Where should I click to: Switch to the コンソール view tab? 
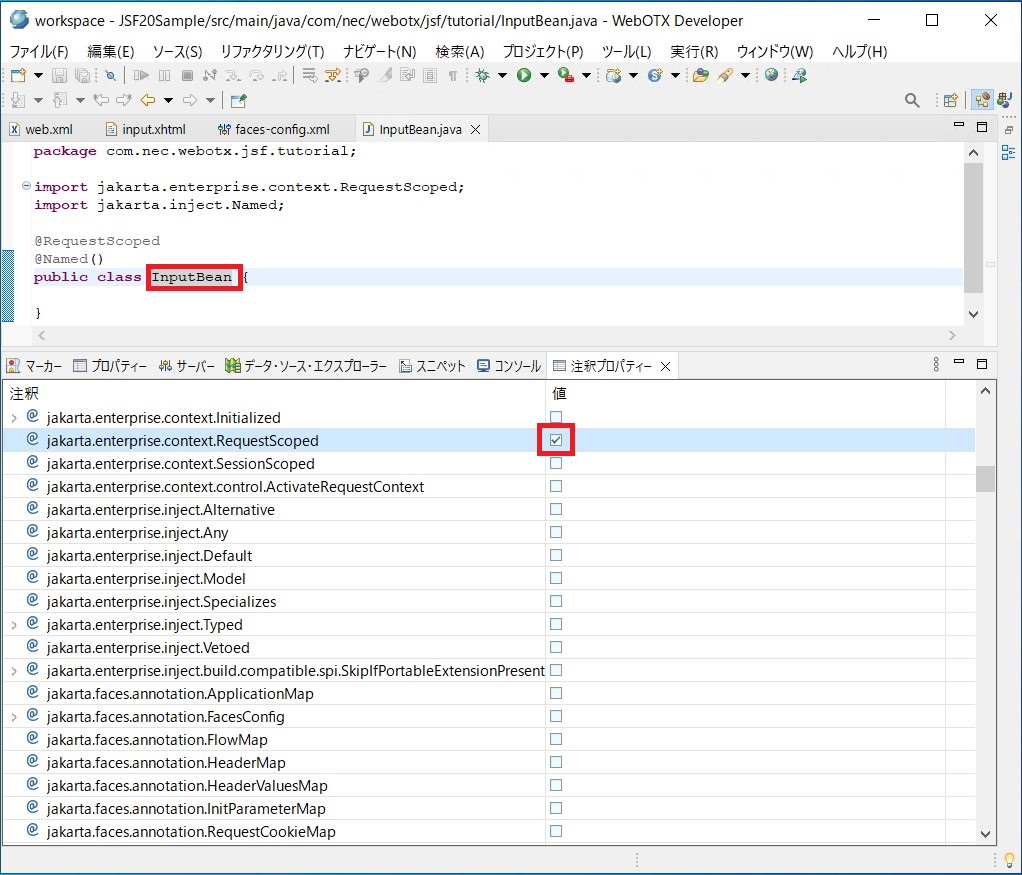(x=517, y=366)
